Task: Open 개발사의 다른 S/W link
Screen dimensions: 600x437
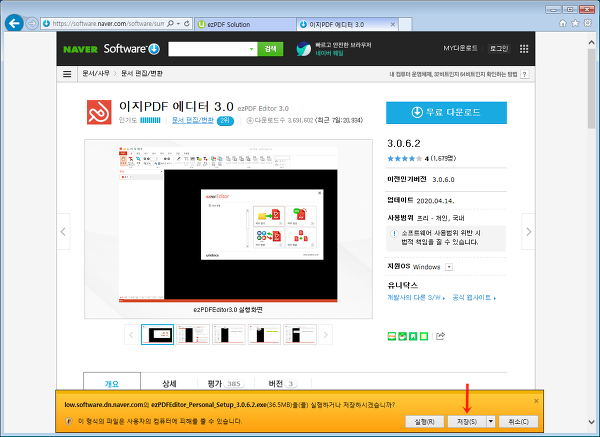Action: coord(416,297)
